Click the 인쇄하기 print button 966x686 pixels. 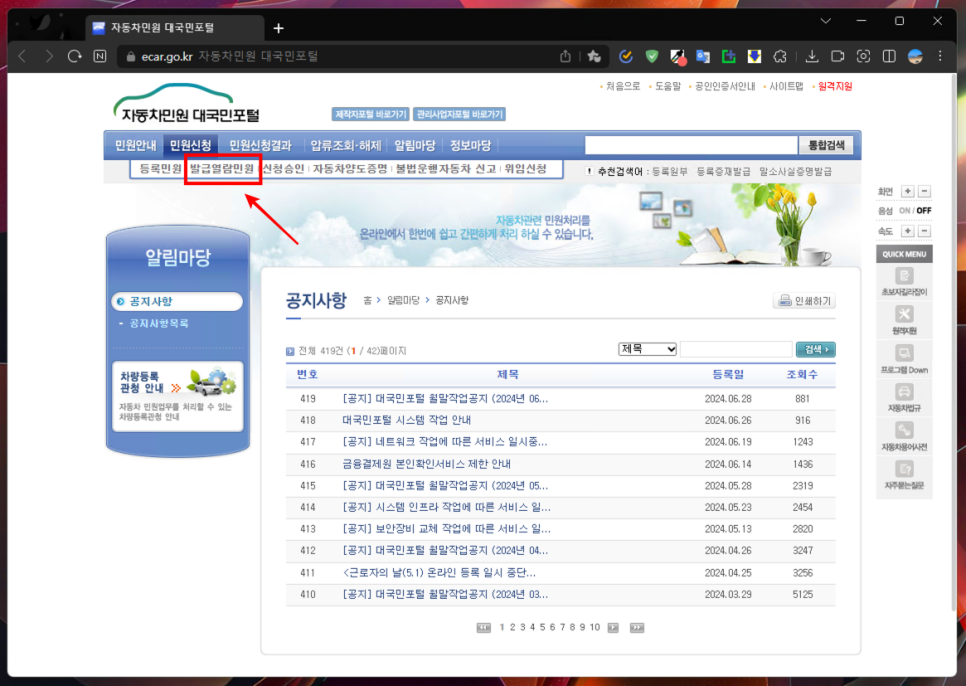coord(804,301)
